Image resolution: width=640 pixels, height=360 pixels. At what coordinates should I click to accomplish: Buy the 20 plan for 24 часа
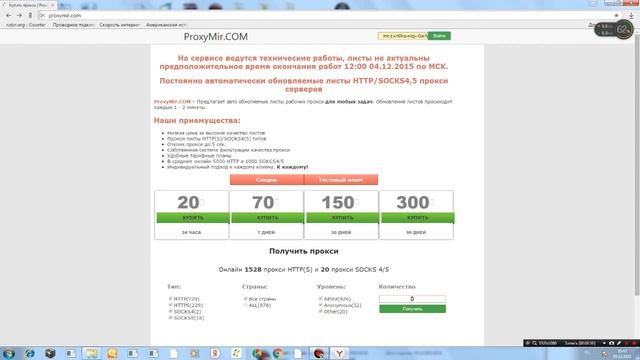tap(193, 218)
